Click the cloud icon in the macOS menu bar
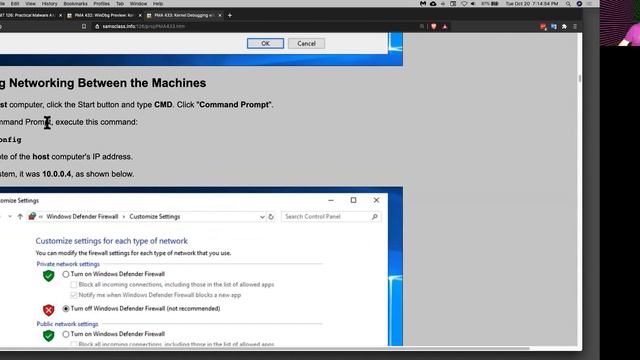Viewport: 640px width, 360px height. (x=433, y=4)
